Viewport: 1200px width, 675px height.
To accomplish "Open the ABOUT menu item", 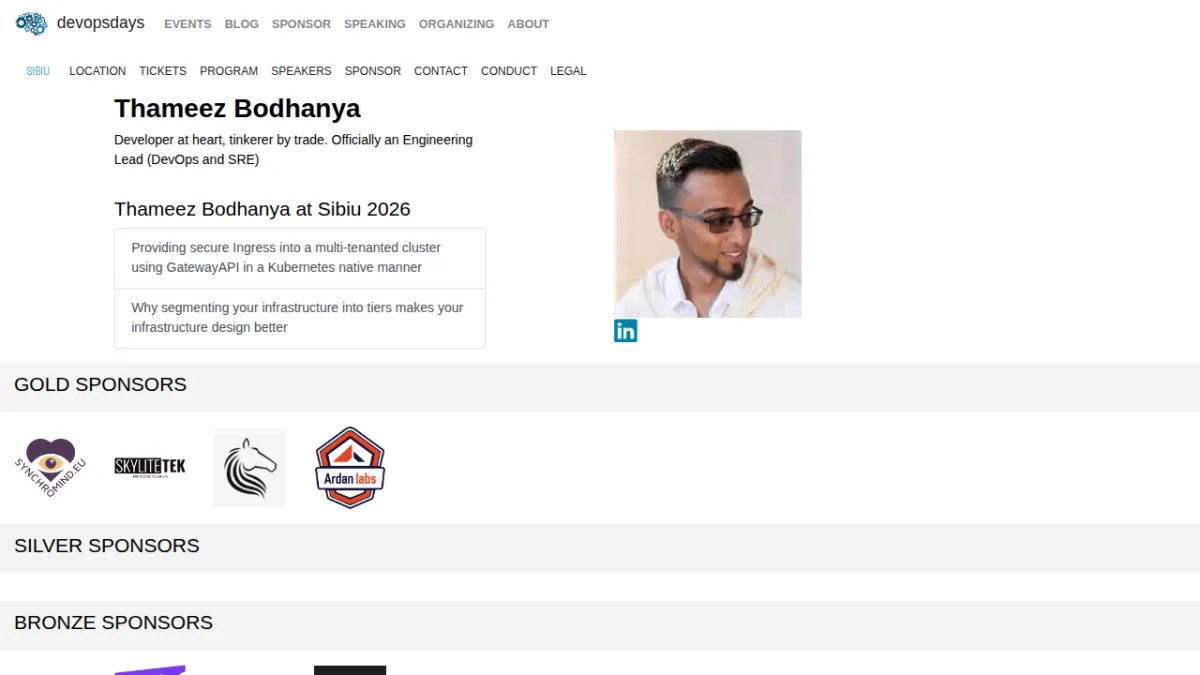I will point(528,24).
